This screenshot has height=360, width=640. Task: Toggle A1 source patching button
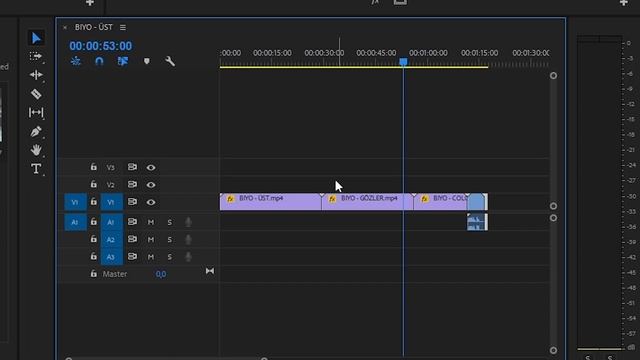pyautogui.click(x=76, y=222)
